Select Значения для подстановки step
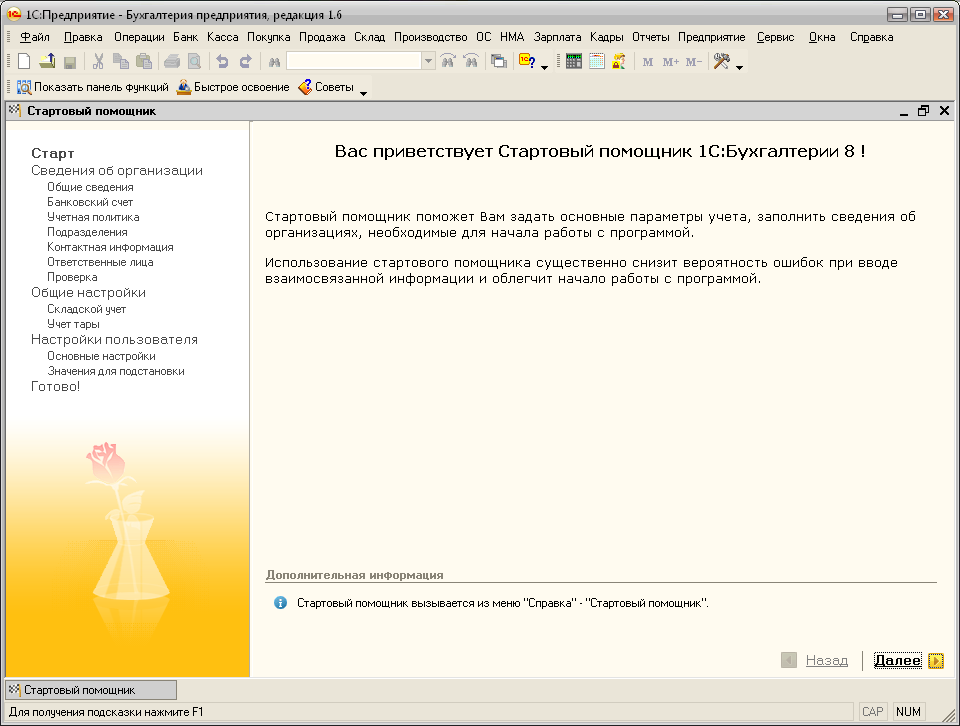This screenshot has height=726, width=960. pyautogui.click(x=116, y=371)
